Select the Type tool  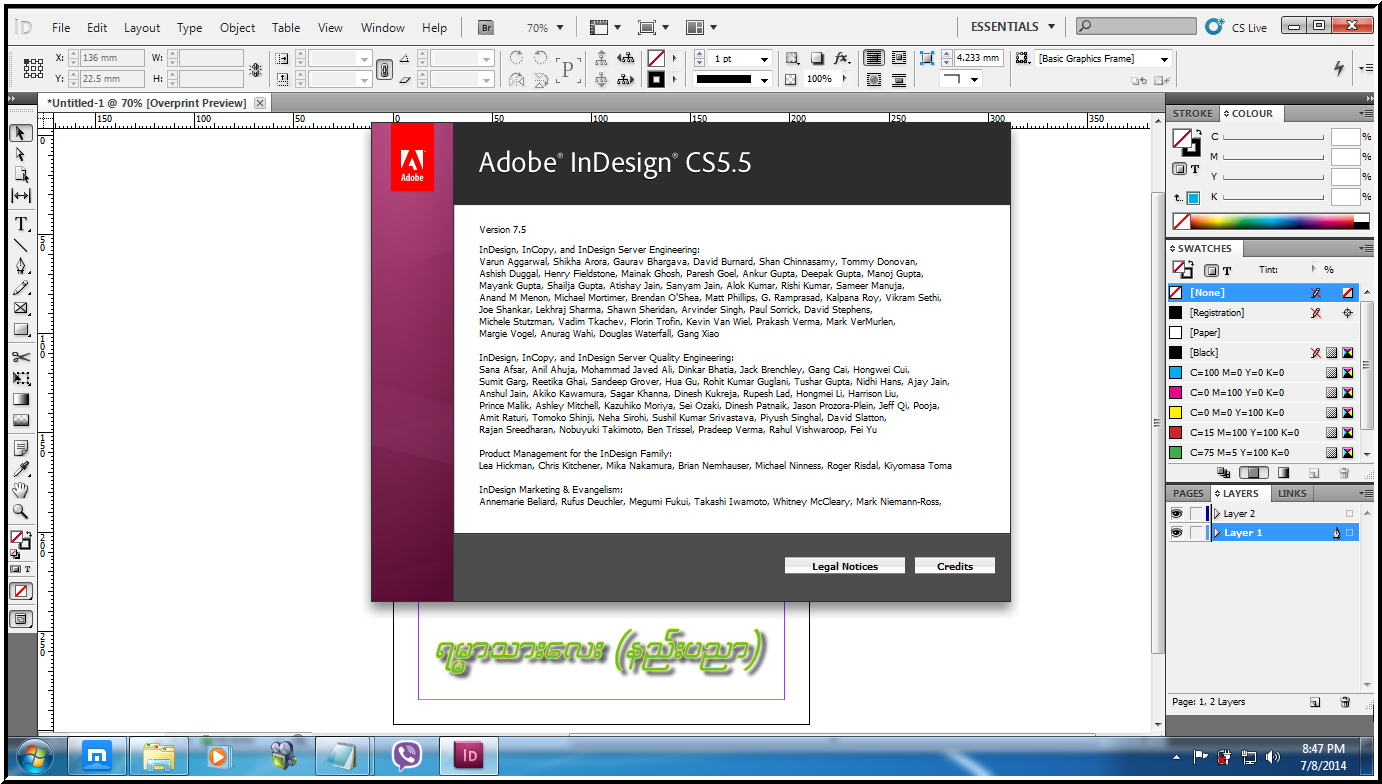tap(21, 224)
